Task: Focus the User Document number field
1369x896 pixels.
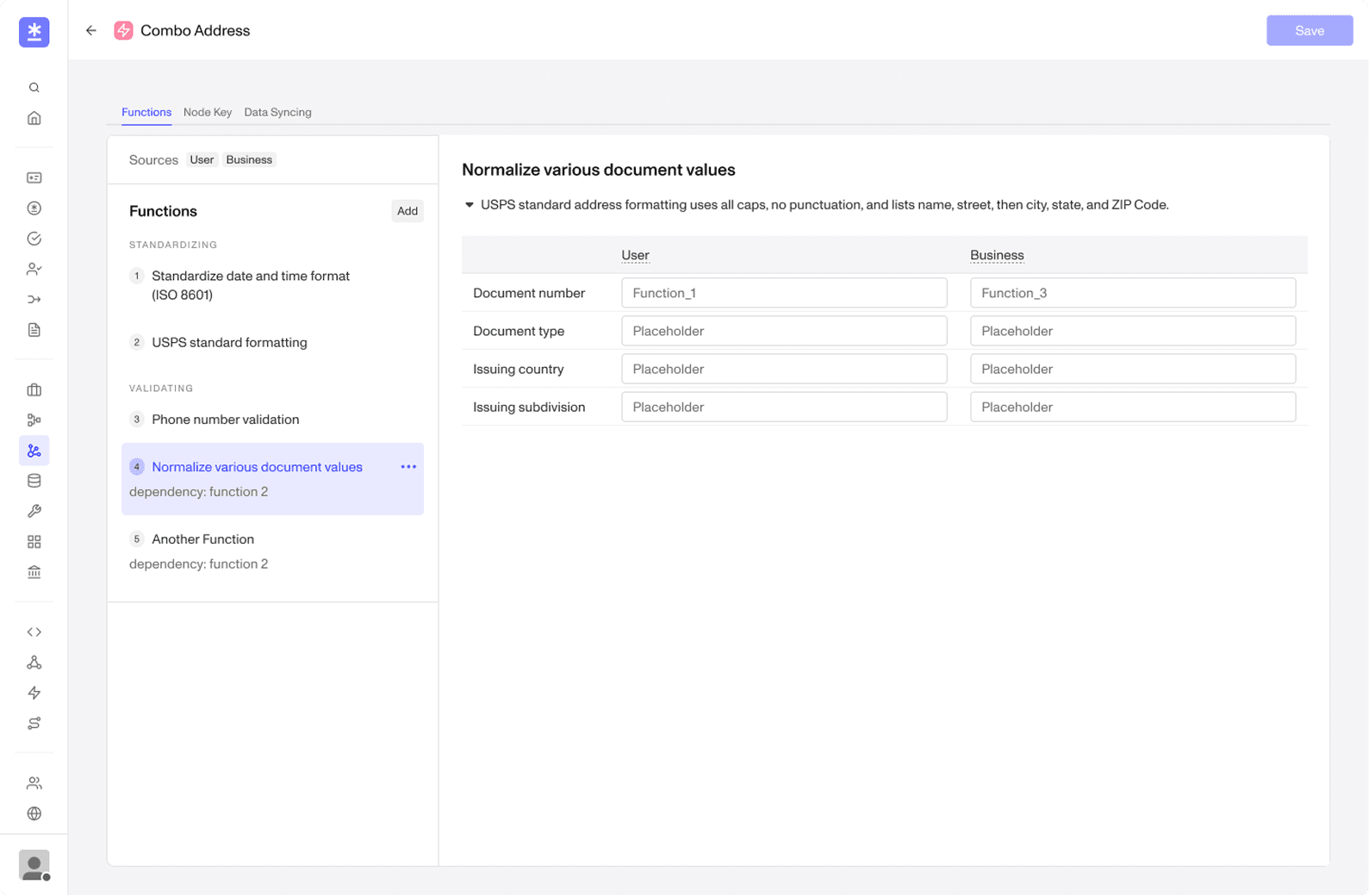Action: click(x=784, y=293)
